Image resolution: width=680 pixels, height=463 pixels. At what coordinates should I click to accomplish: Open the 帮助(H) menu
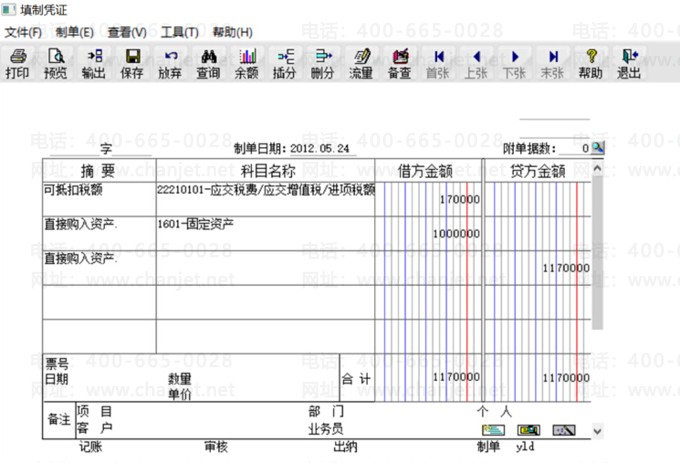coord(232,33)
